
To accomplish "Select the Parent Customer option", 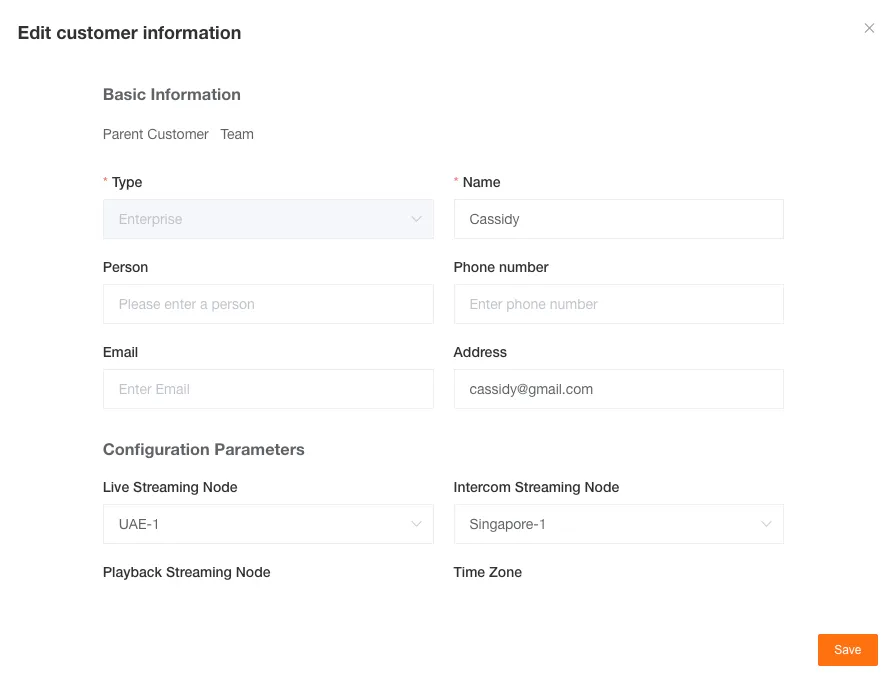I will [x=156, y=134].
